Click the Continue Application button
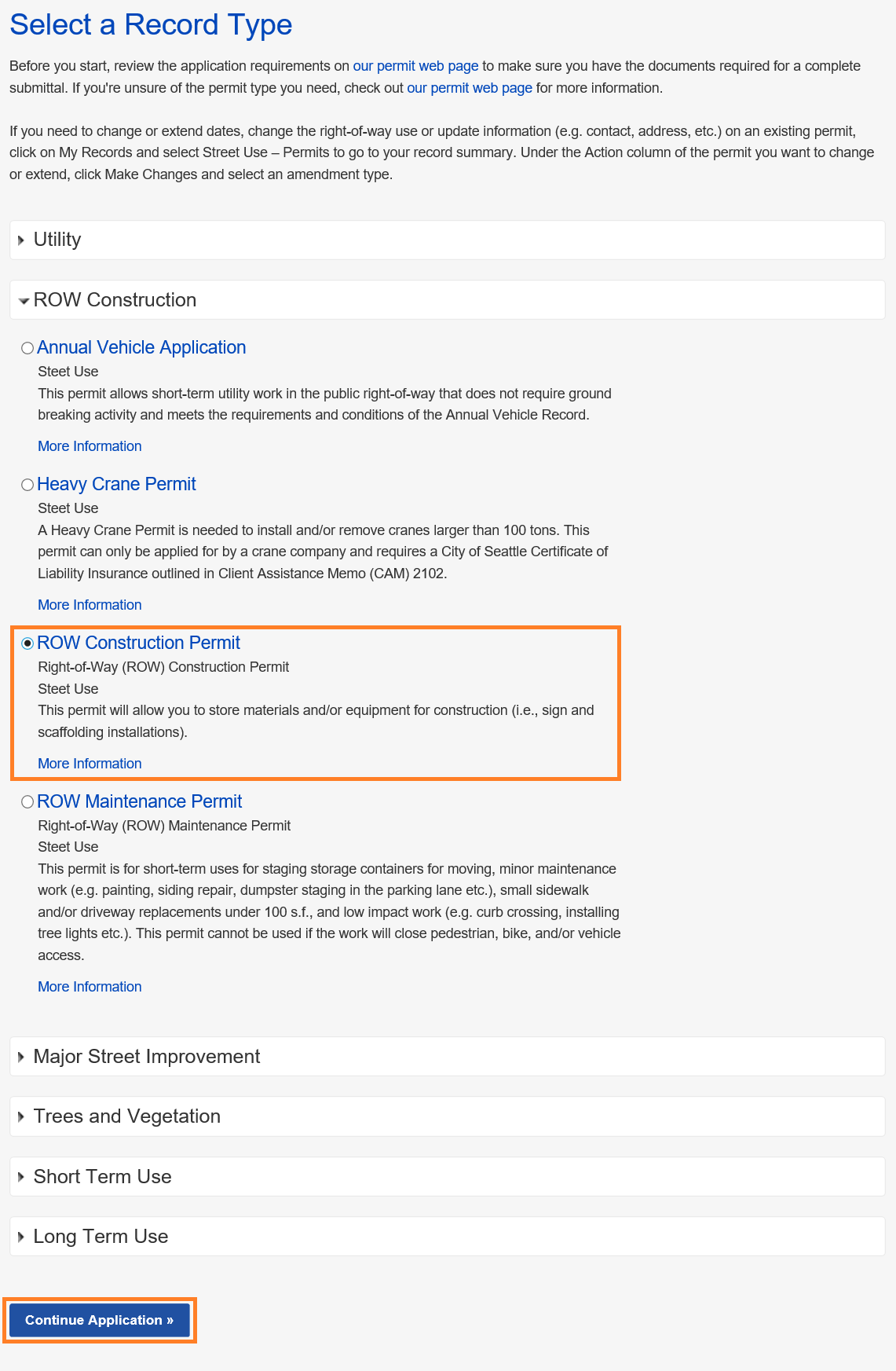The width and height of the screenshot is (896, 1371). coord(100,1320)
